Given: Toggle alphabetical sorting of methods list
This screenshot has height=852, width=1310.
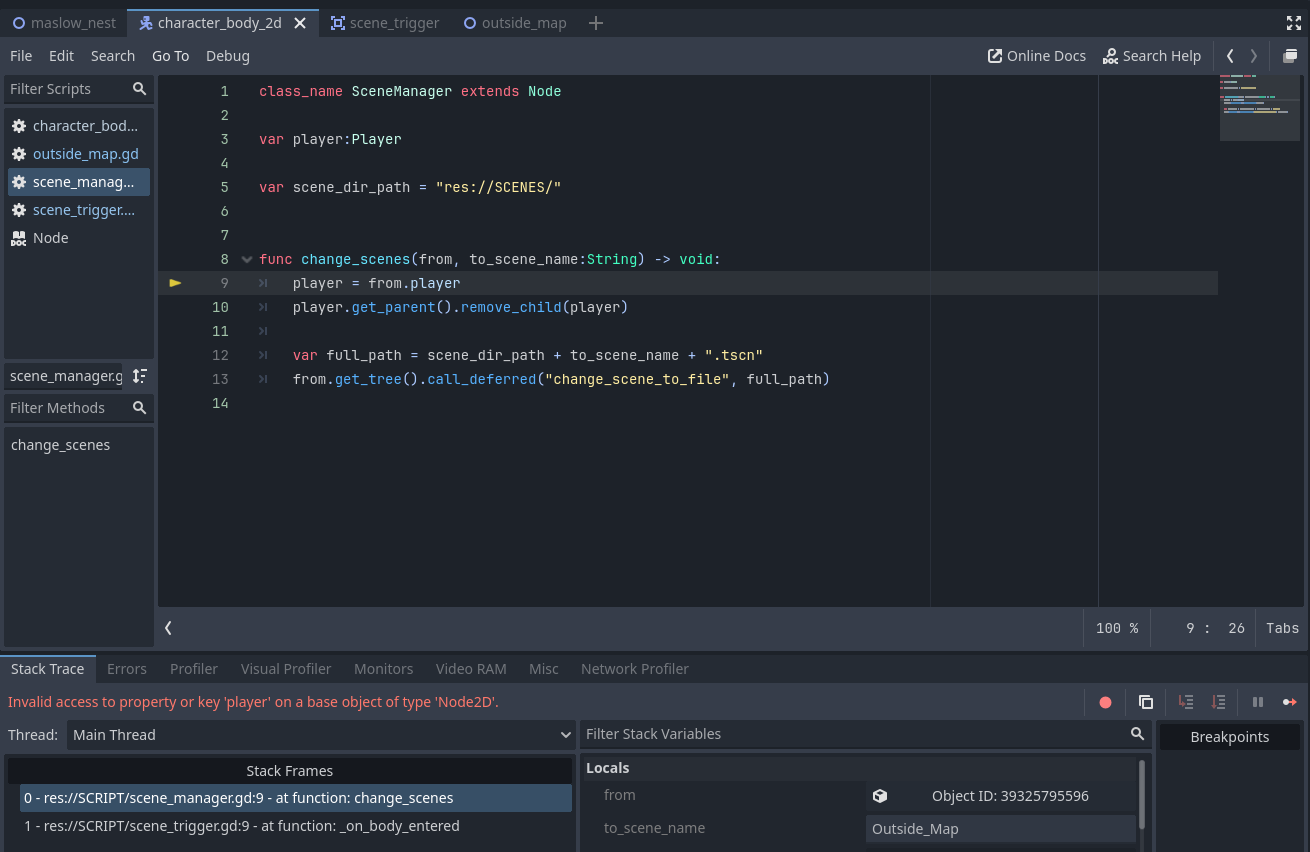Looking at the screenshot, I should [x=140, y=376].
